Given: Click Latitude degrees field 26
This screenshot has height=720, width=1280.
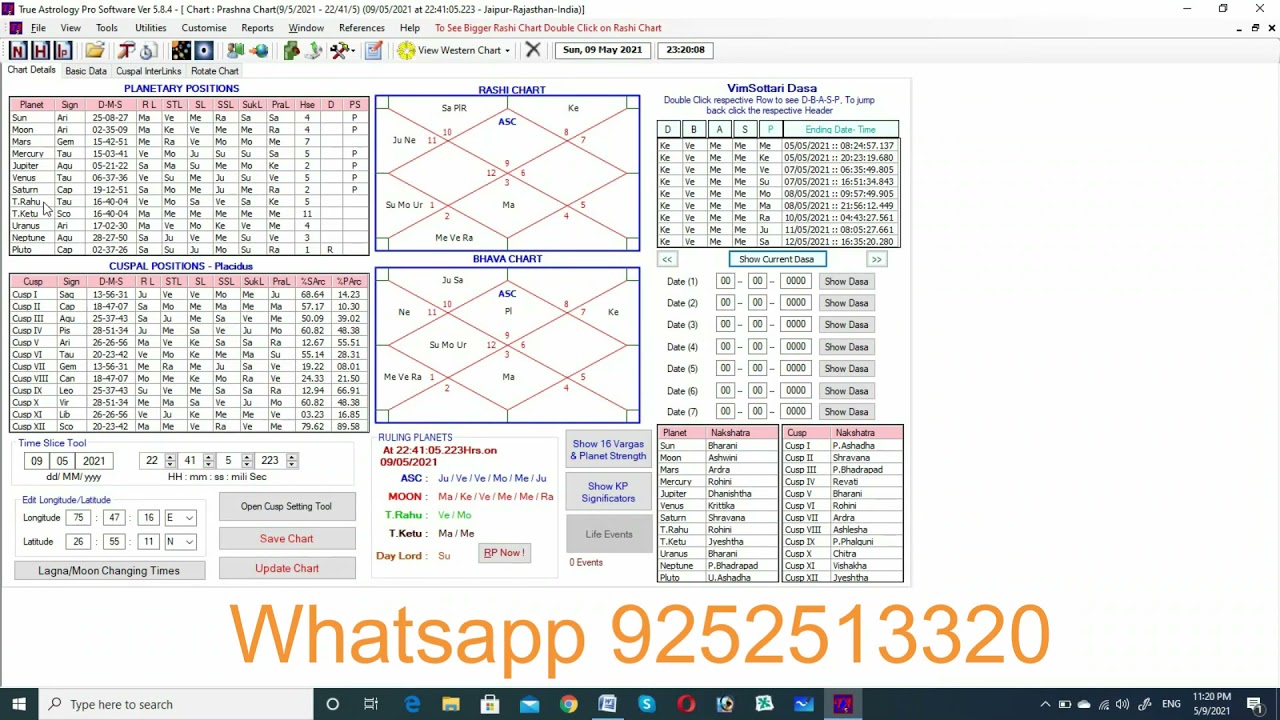Looking at the screenshot, I should click(79, 541).
